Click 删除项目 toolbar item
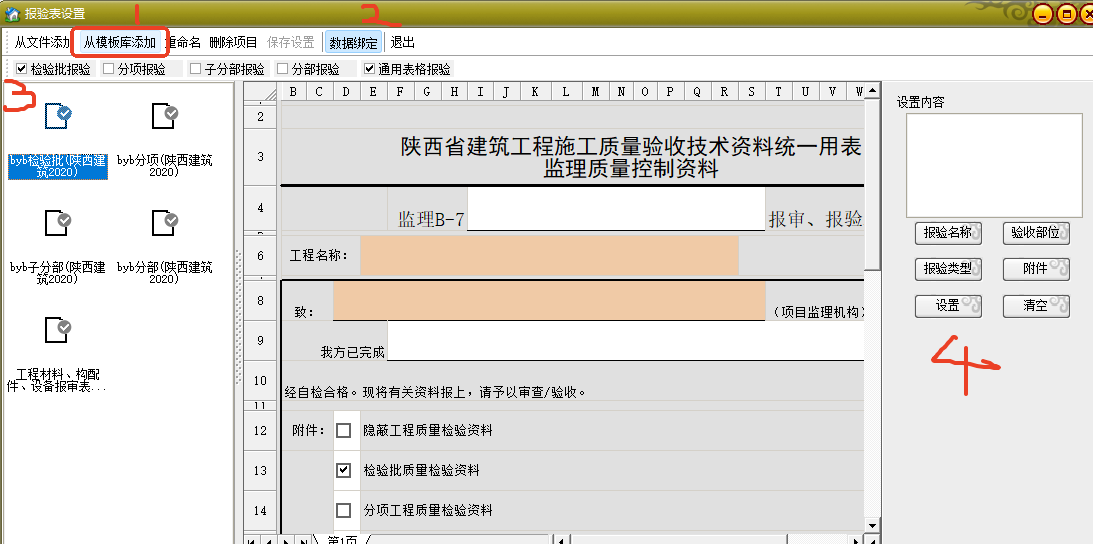 click(234, 43)
